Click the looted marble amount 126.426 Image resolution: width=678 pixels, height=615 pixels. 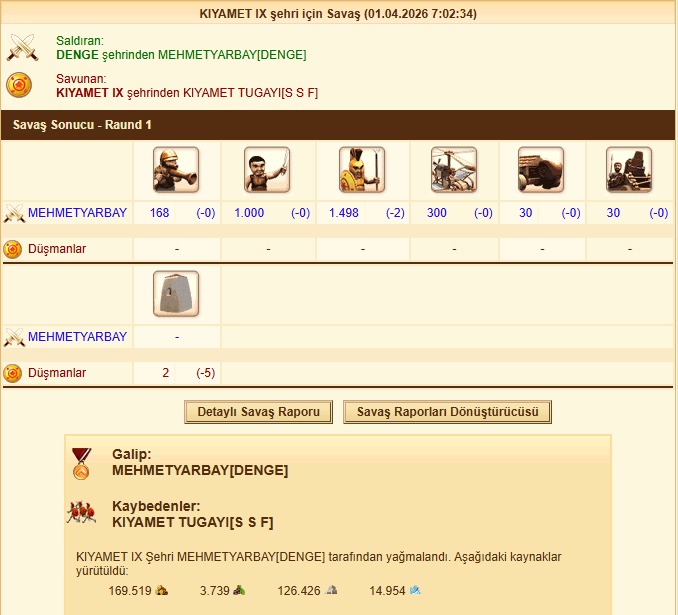pos(299,591)
